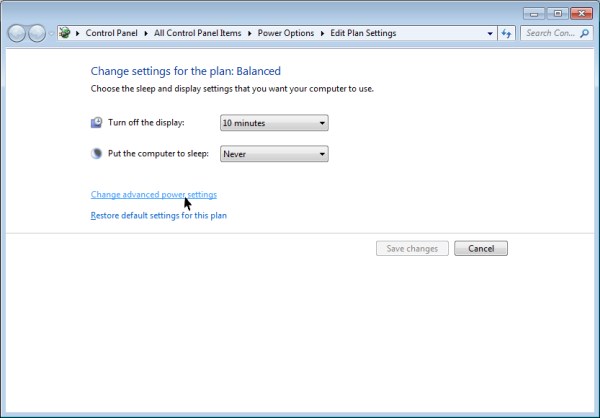Open address bar history dropdown
The image size is (600, 418).
(x=490, y=33)
